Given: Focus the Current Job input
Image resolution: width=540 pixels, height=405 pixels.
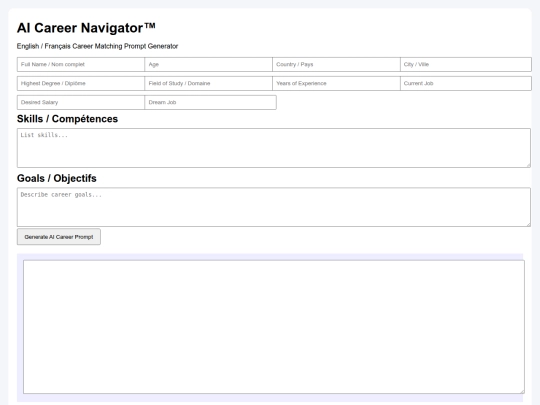Looking at the screenshot, I should 466,83.
